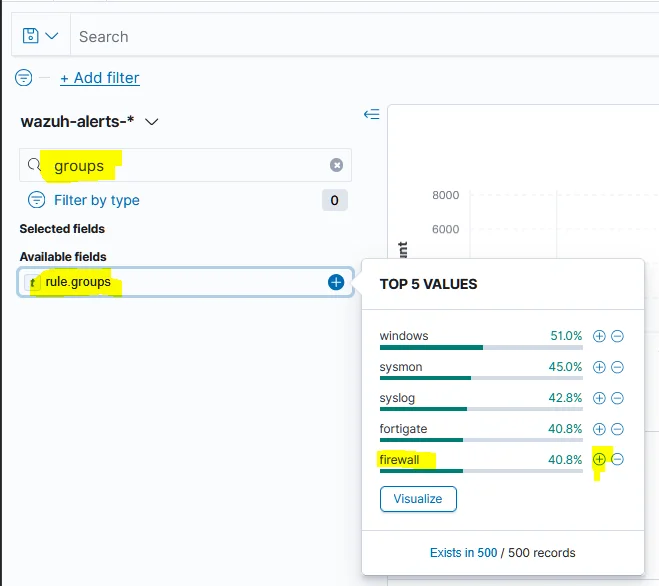Click the Visualize button
The width and height of the screenshot is (659, 586).
point(418,499)
